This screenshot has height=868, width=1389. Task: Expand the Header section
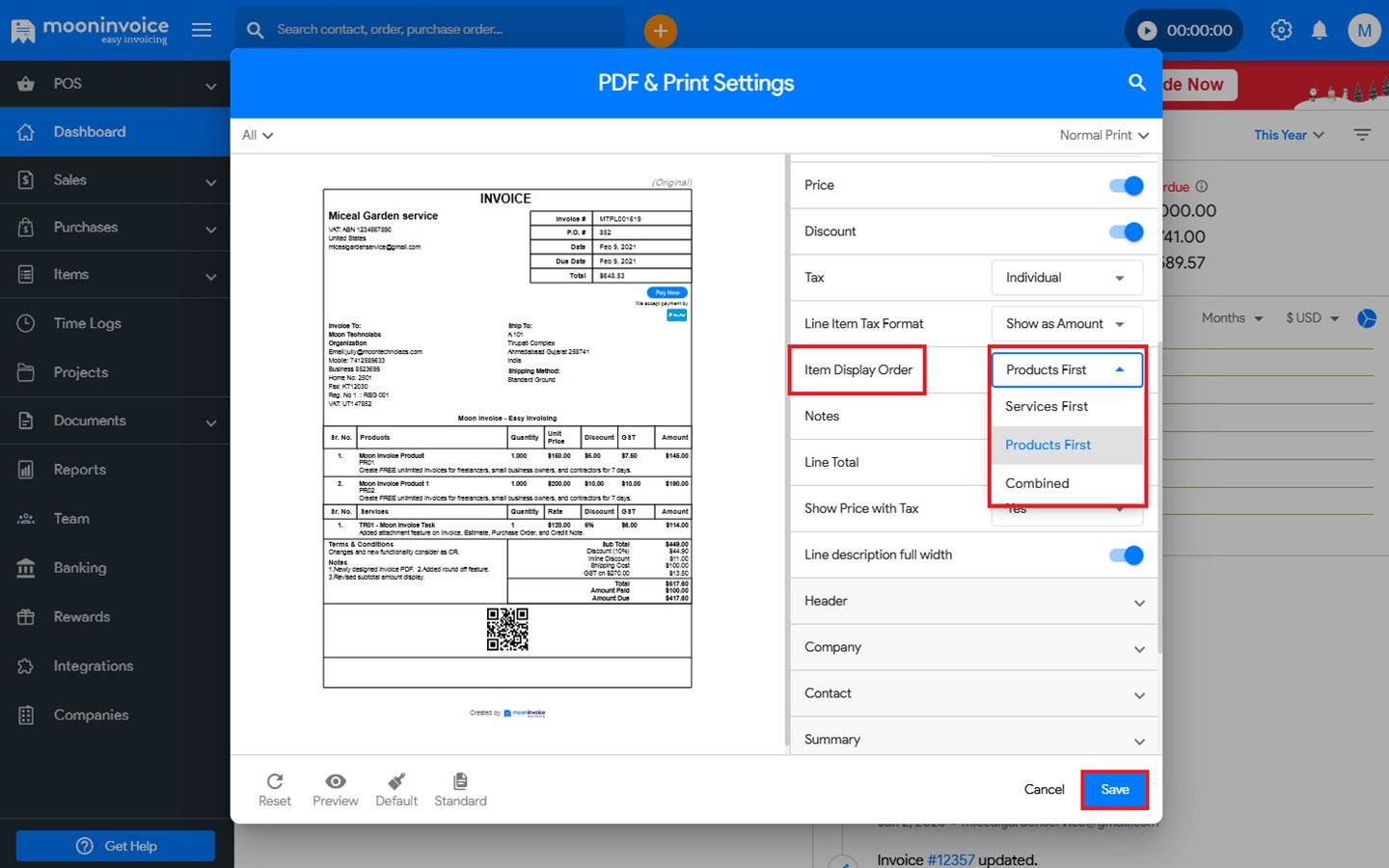[x=974, y=601]
